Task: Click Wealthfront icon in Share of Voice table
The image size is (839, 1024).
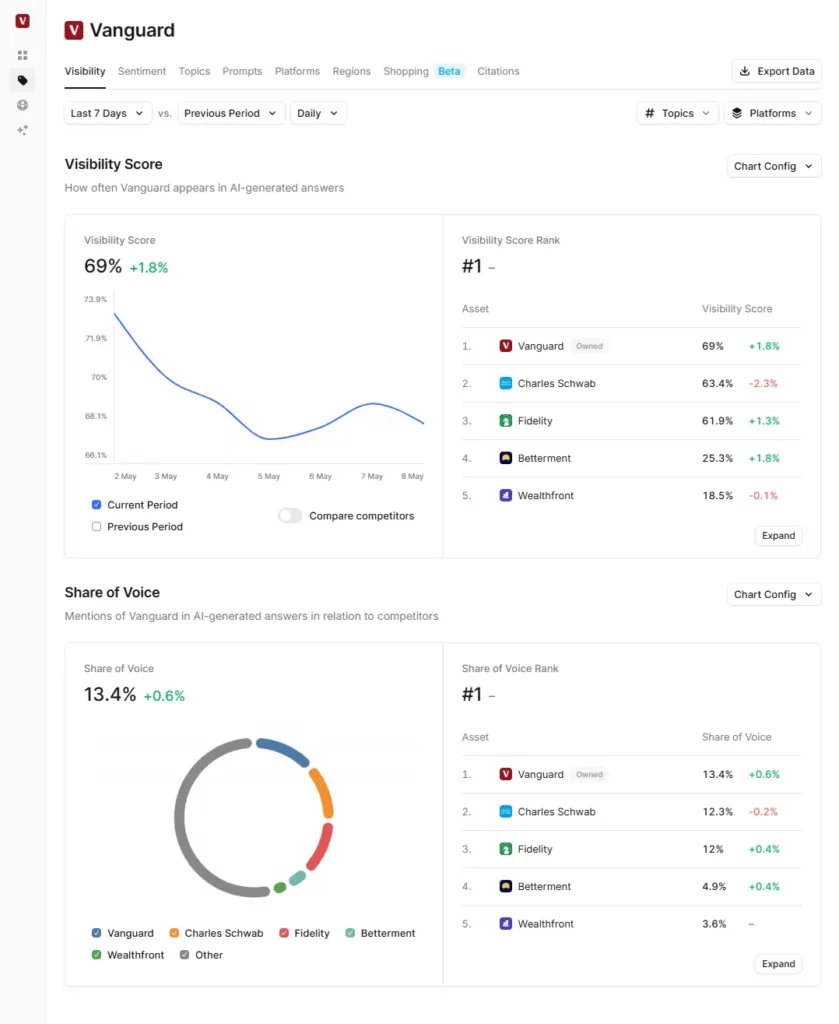Action: [505, 923]
